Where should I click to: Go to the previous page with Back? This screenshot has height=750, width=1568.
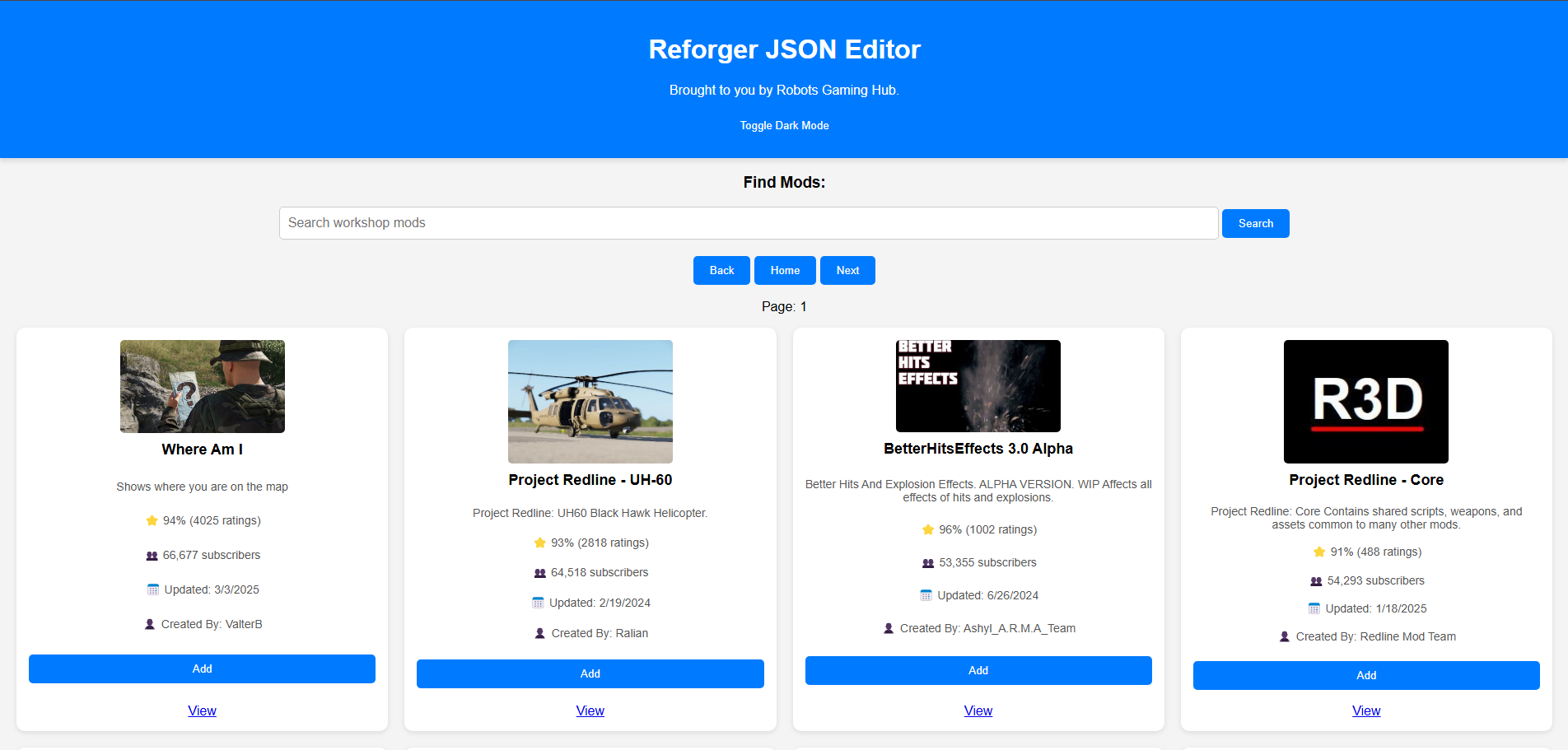pos(721,270)
